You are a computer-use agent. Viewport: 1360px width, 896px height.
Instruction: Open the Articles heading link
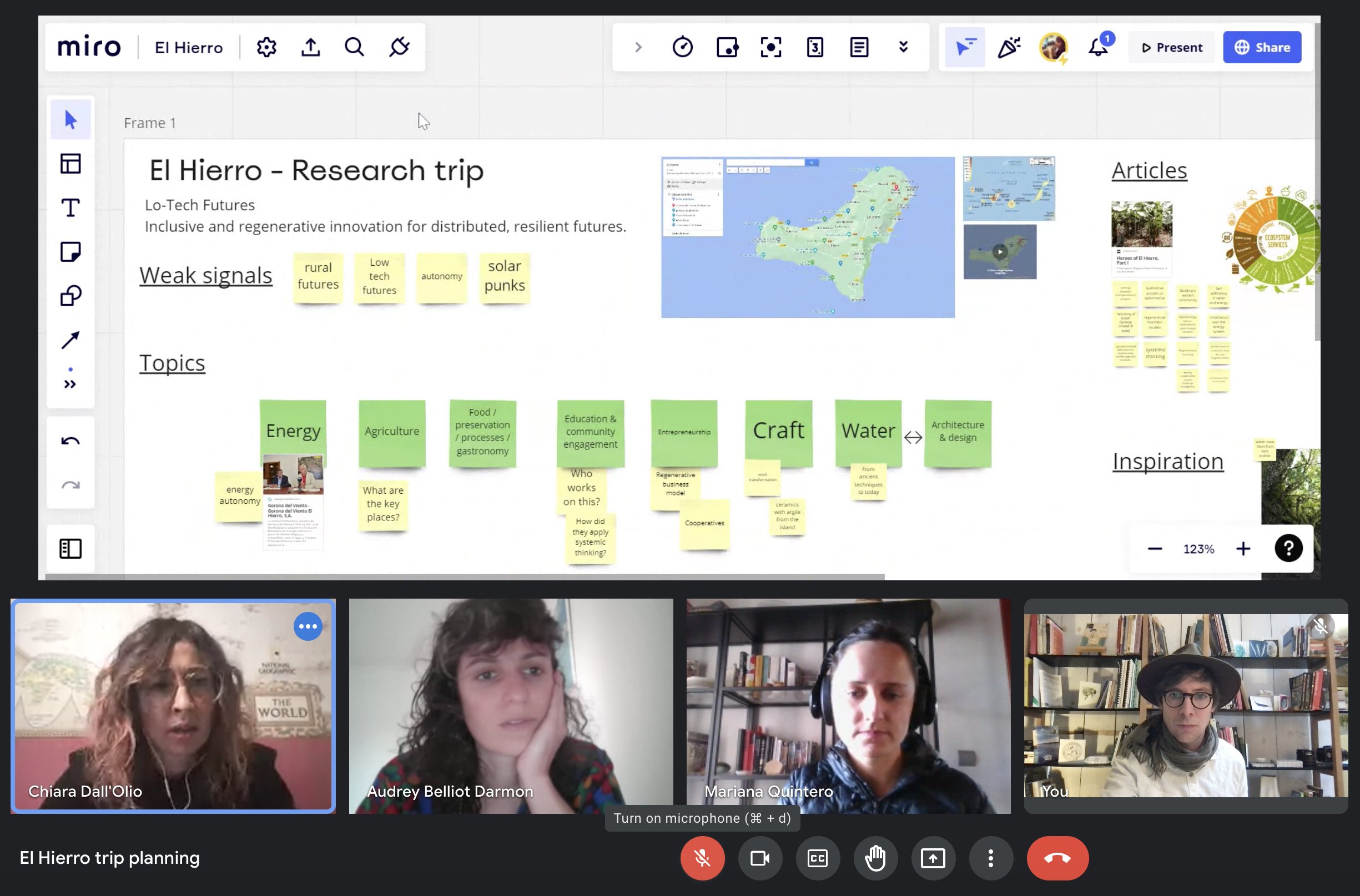tap(1149, 170)
